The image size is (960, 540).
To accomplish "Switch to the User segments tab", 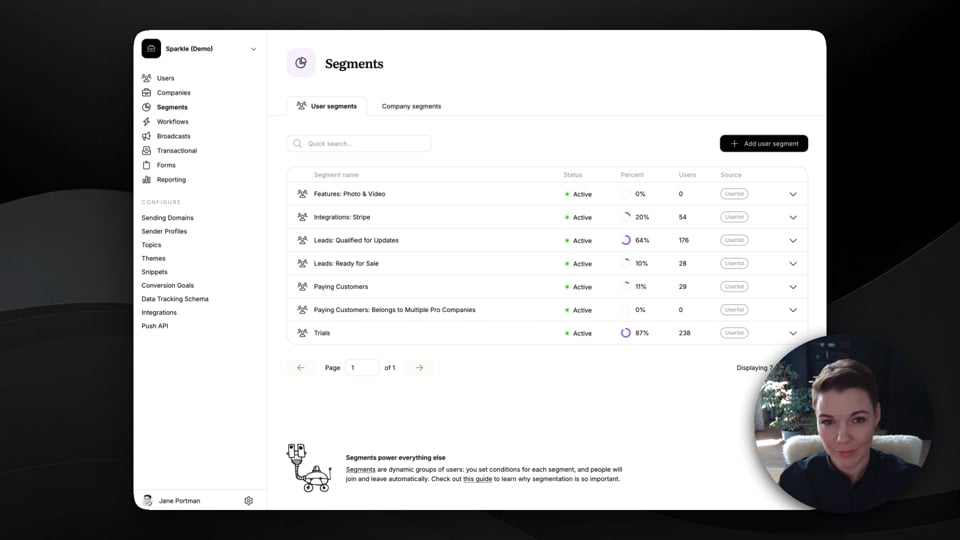I will [327, 106].
